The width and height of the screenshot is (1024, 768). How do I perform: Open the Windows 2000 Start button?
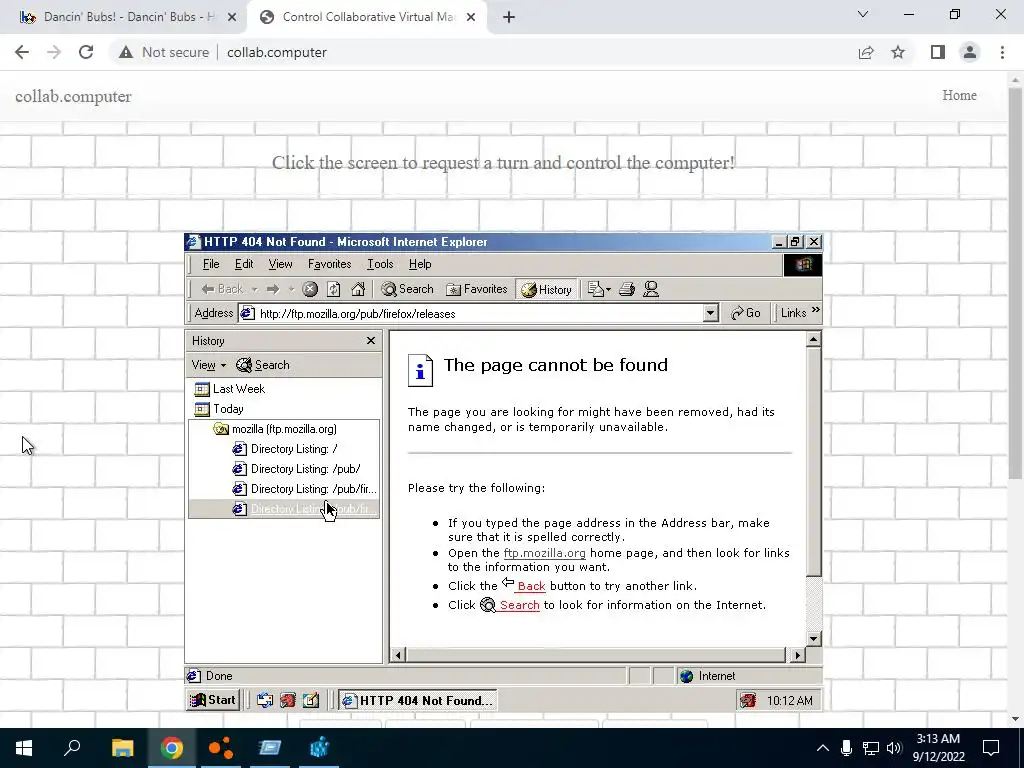click(213, 700)
